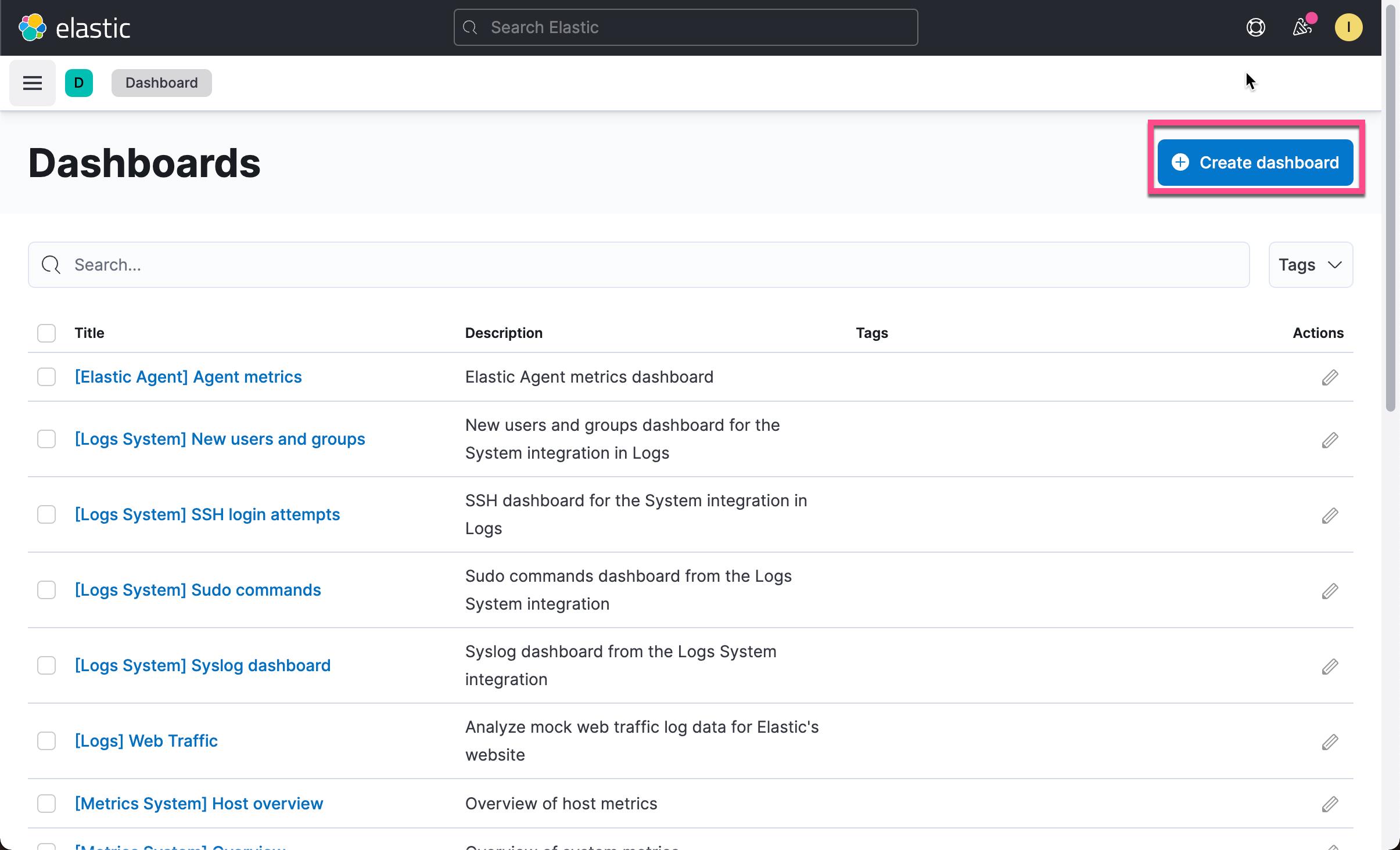The width and height of the screenshot is (1400, 850).
Task: Check the Agent metrics row checkbox
Action: click(46, 377)
